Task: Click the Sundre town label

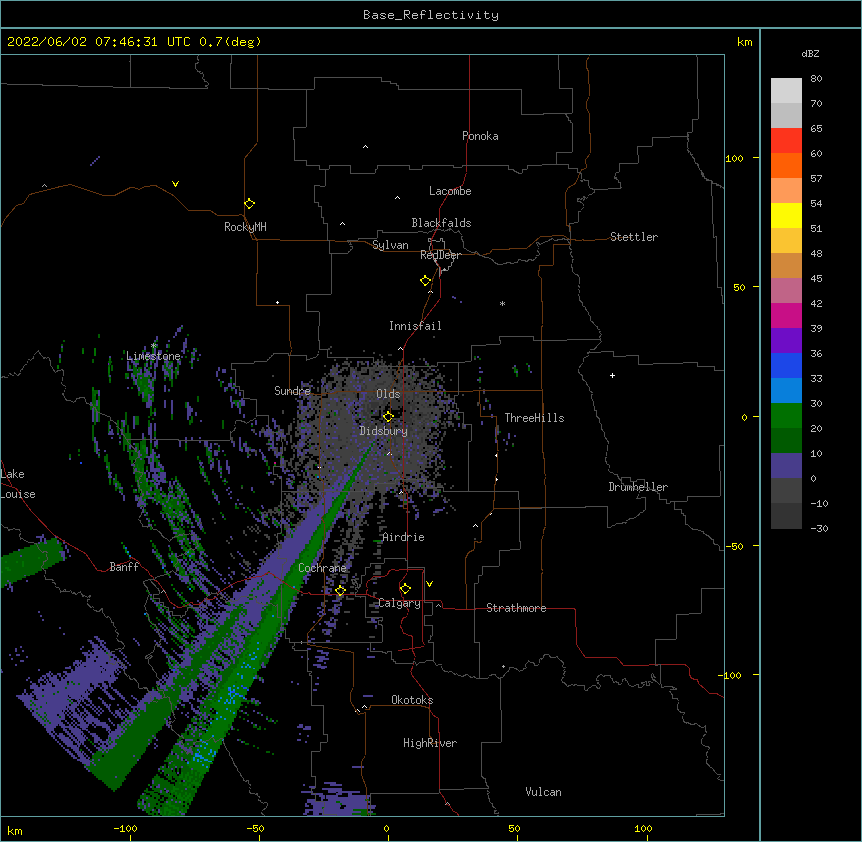Action: point(292,391)
